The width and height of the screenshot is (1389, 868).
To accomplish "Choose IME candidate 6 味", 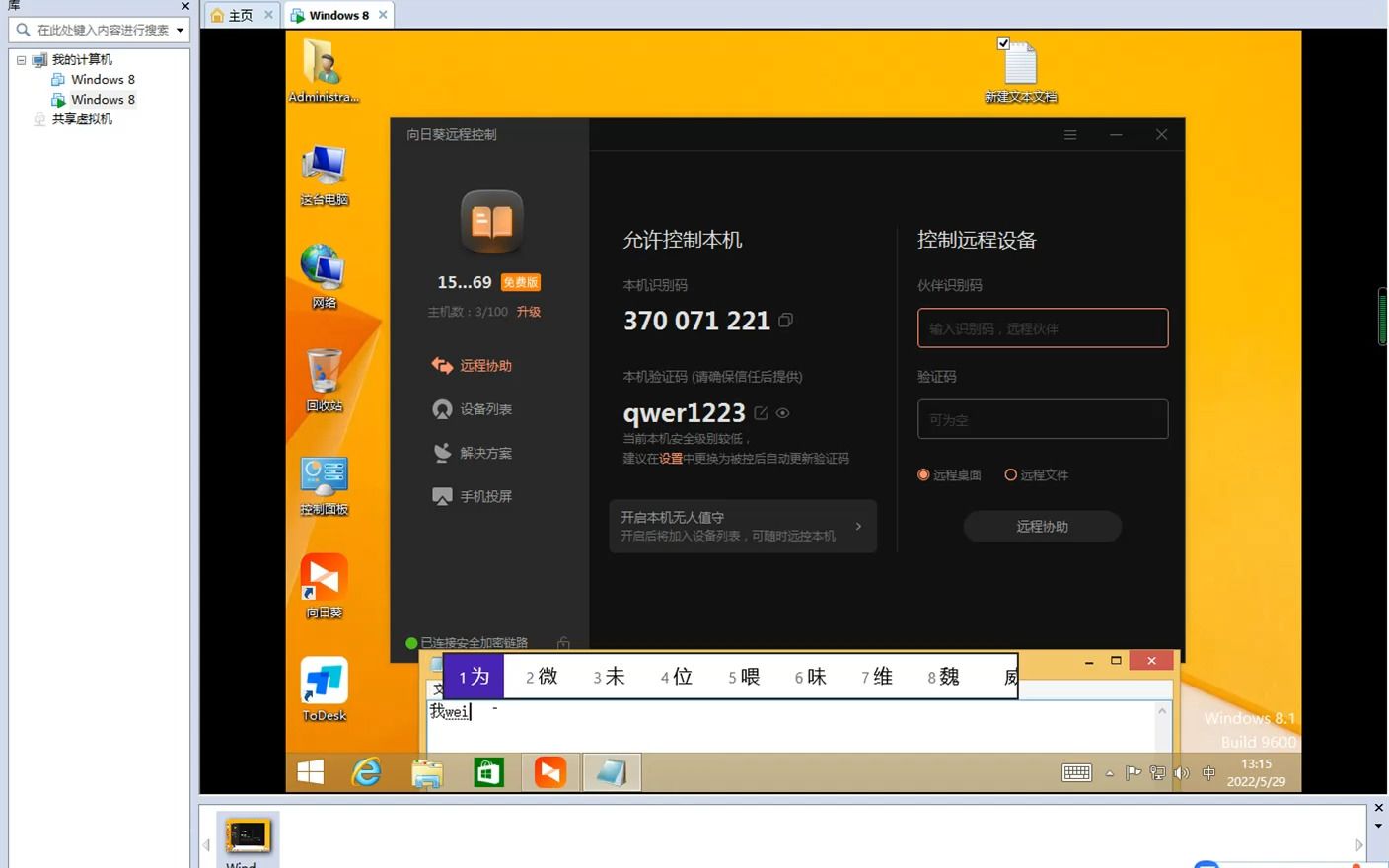I will pyautogui.click(x=811, y=677).
